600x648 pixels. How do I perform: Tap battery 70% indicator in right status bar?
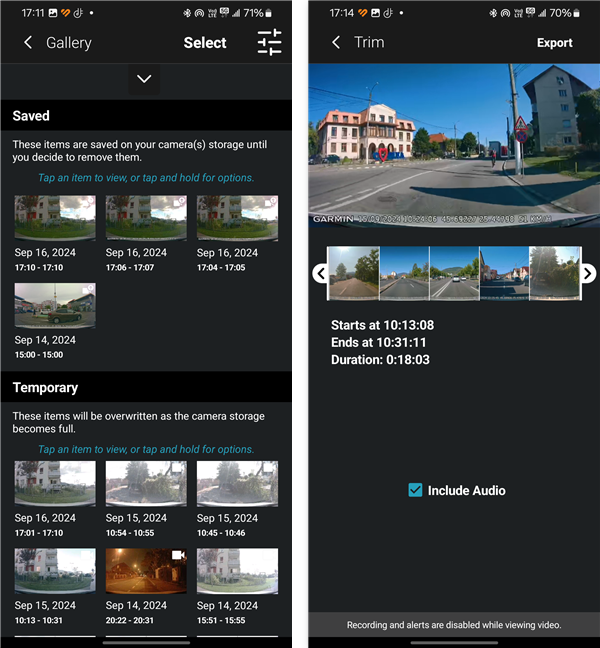(x=564, y=13)
